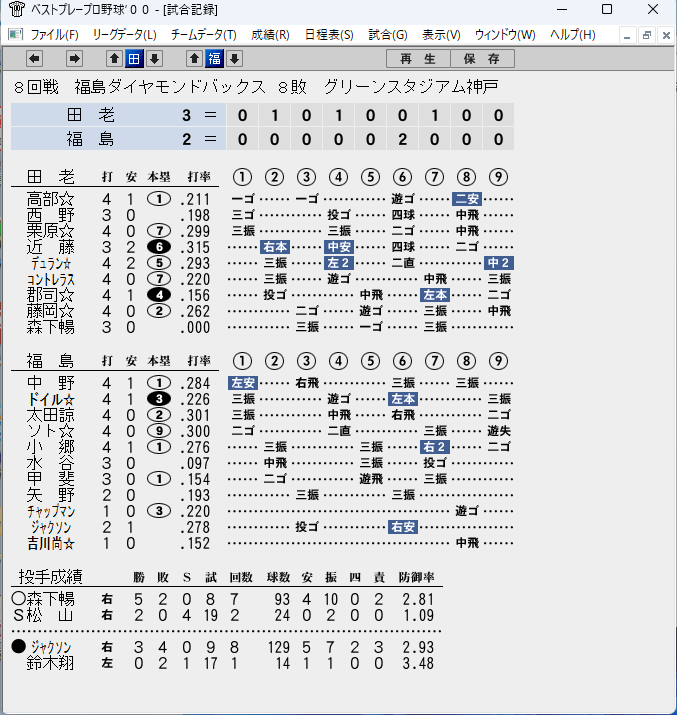
Task: Select batter チャップマン in 福島 lineup
Action: point(50,511)
